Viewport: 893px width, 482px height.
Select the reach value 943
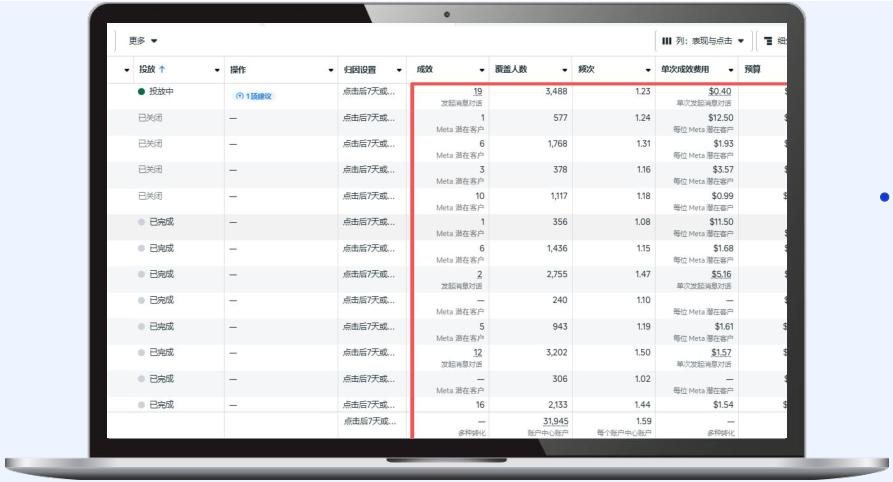[560, 326]
